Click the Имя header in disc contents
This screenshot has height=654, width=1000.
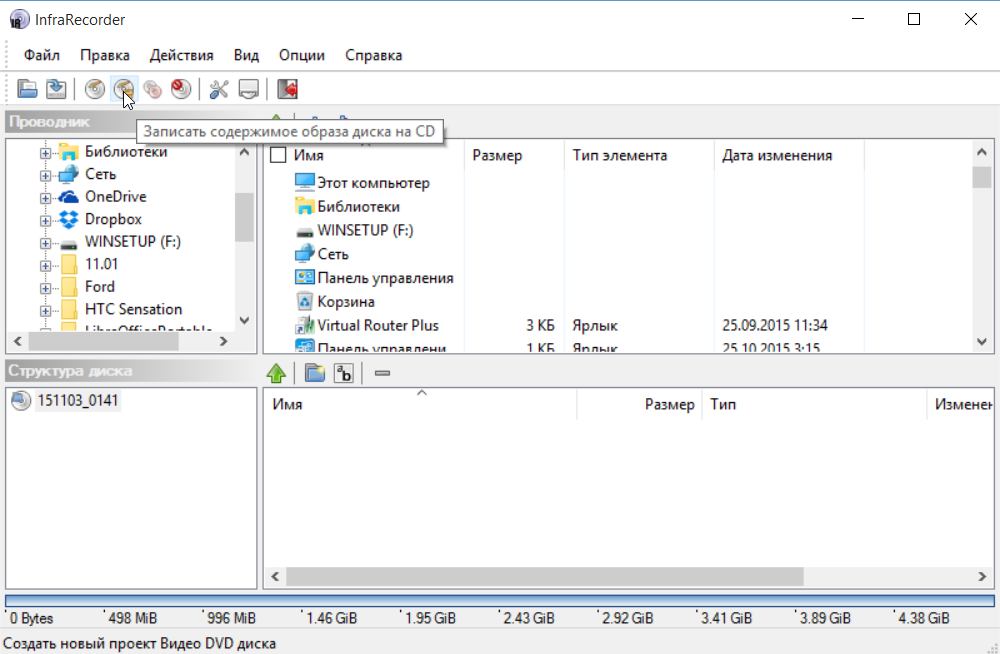pos(420,404)
